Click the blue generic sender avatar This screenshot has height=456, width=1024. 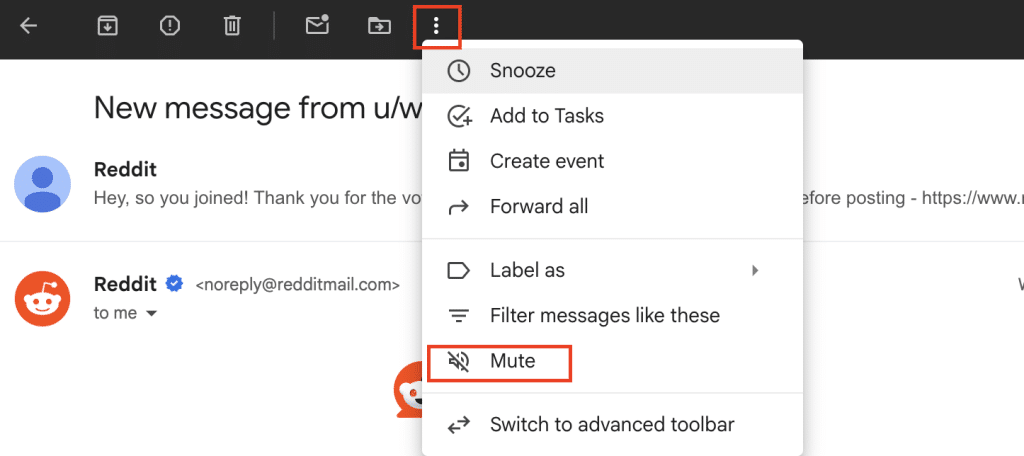click(42, 184)
